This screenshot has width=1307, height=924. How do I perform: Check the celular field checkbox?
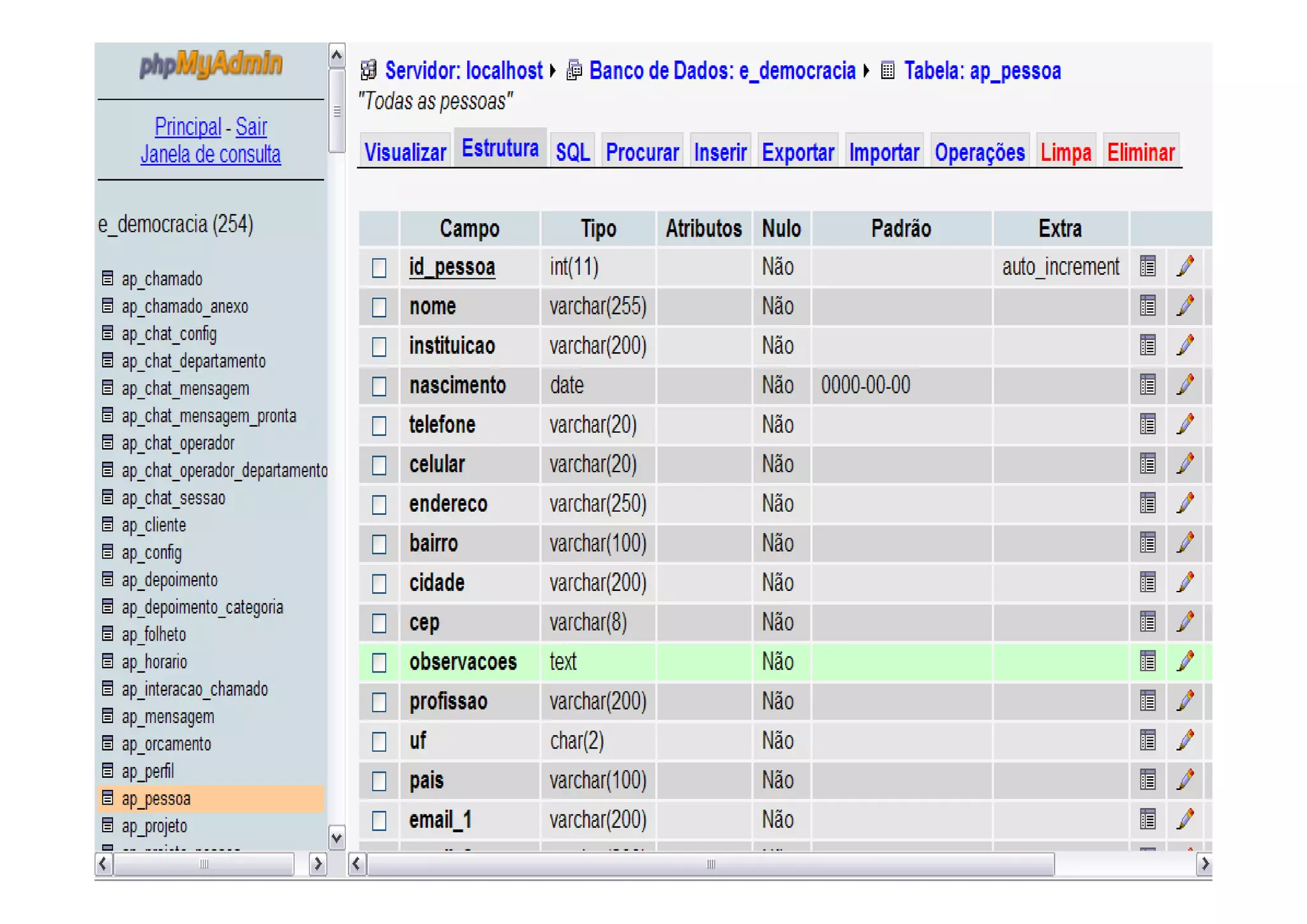click(x=379, y=465)
